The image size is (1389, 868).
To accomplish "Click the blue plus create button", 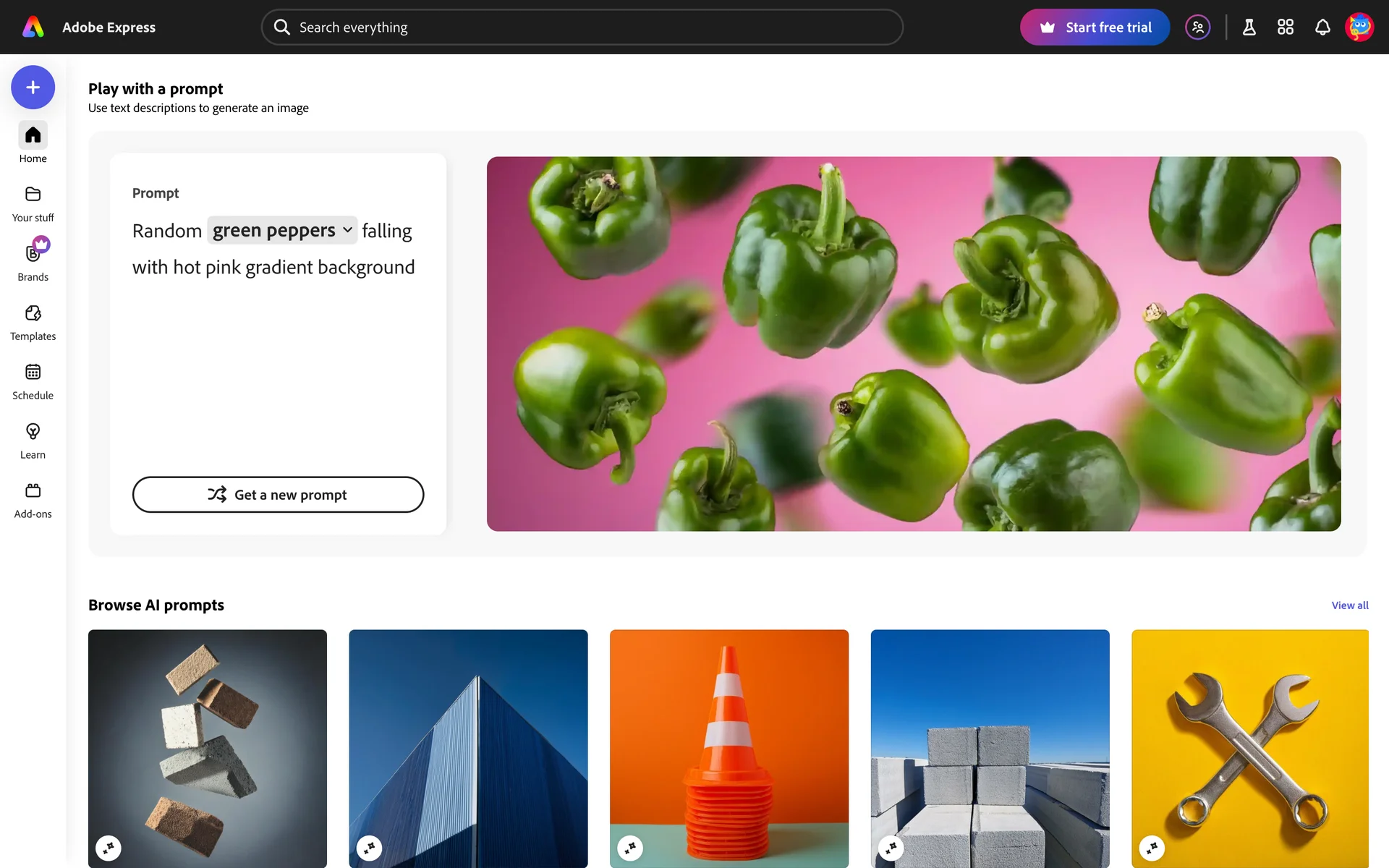I will coord(33,88).
